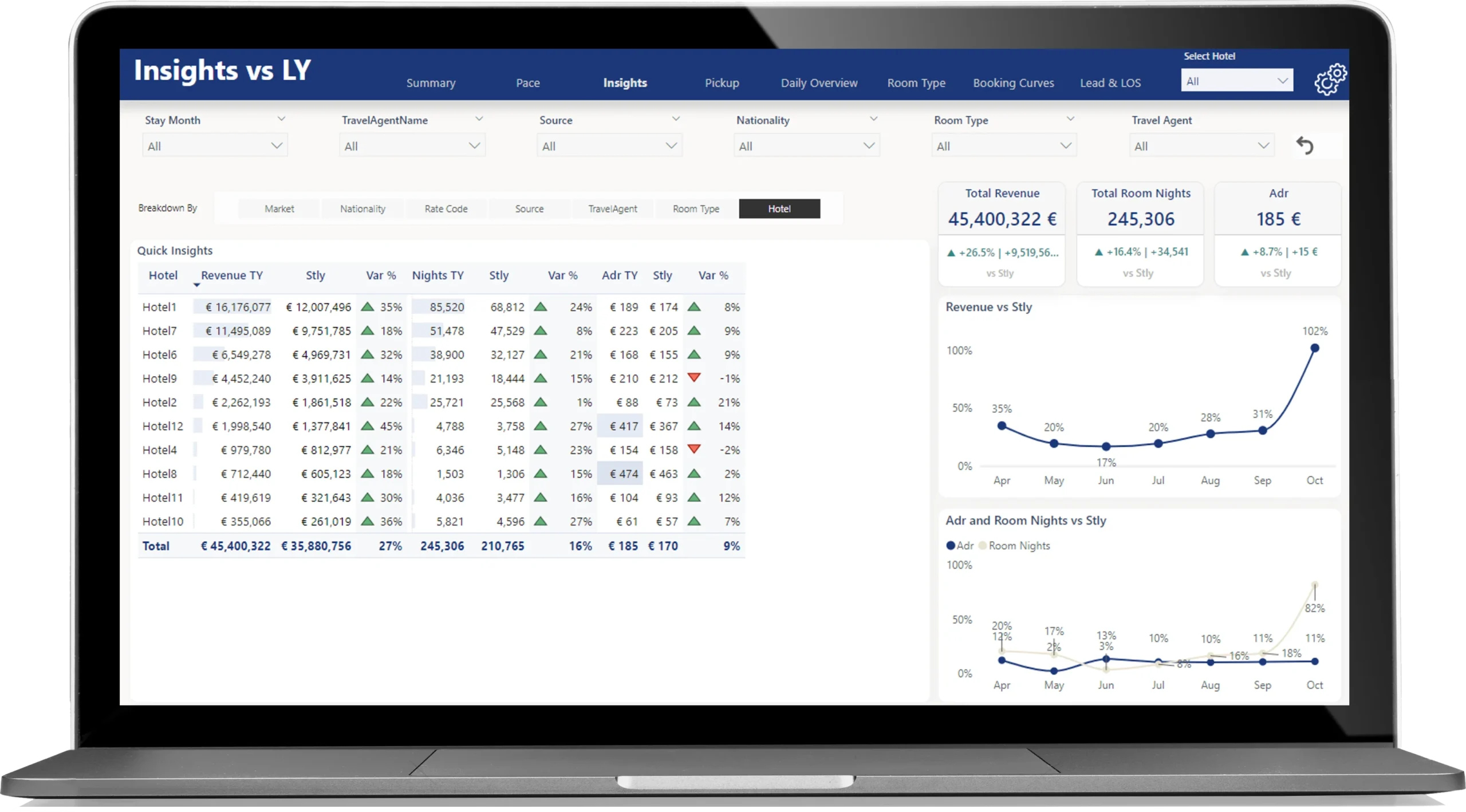Switch to the Pickup tab

coord(722,83)
